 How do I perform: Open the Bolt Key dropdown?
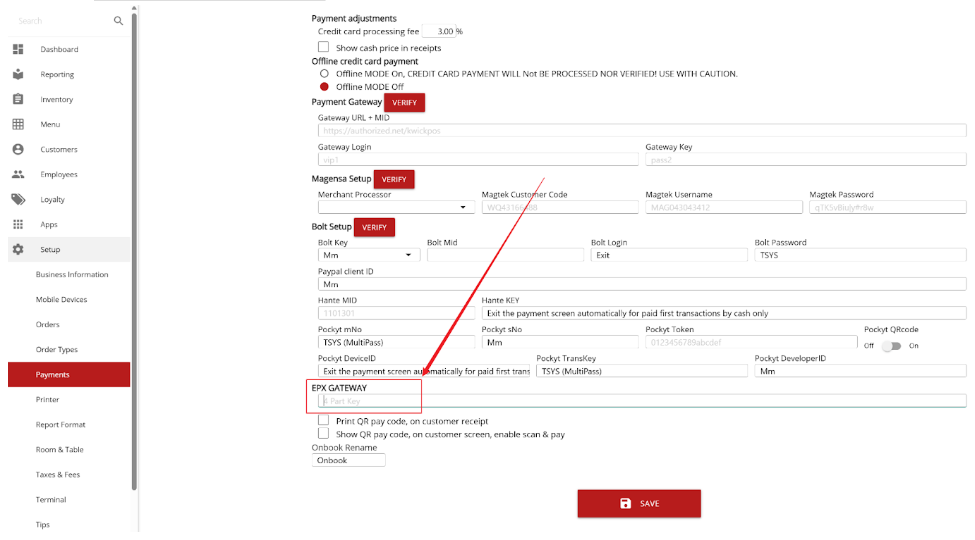pos(369,255)
